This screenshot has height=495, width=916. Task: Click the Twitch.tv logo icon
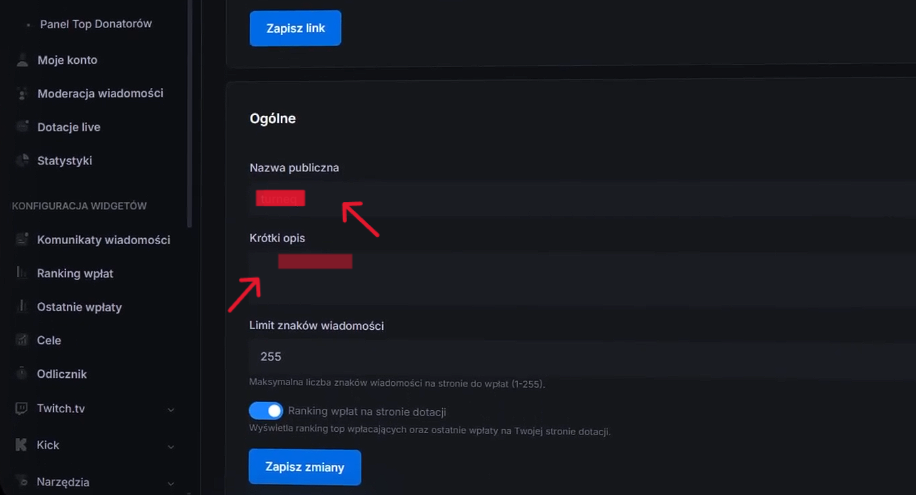coord(21,409)
